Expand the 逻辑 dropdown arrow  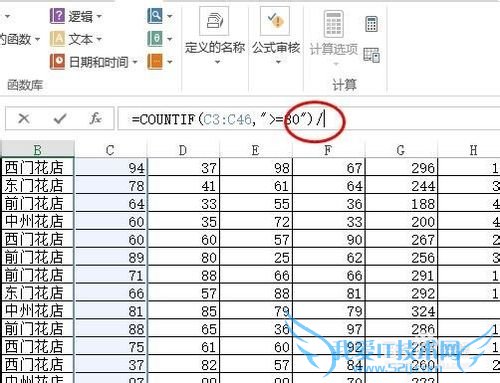(x=99, y=16)
